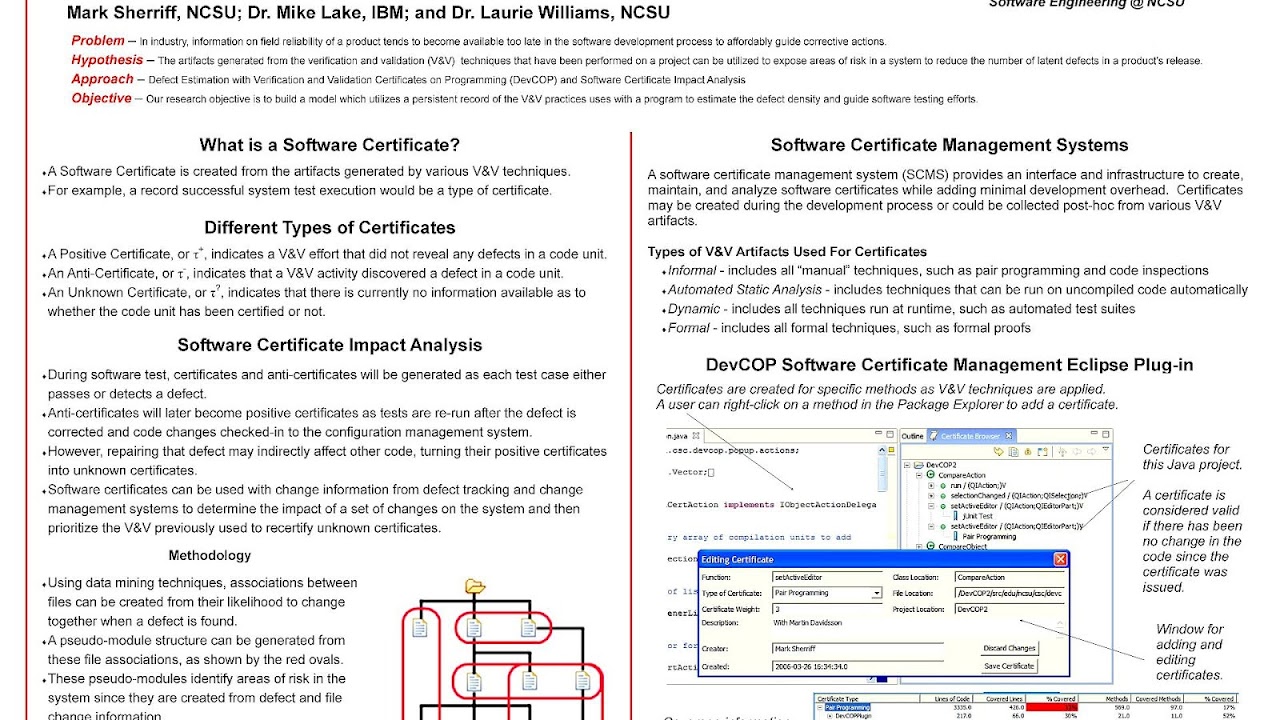The width and height of the screenshot is (1280, 720).
Task: Click 'DevCOP Software Certificate Management Eclipse Plug-in' heading
Action: click(x=949, y=365)
